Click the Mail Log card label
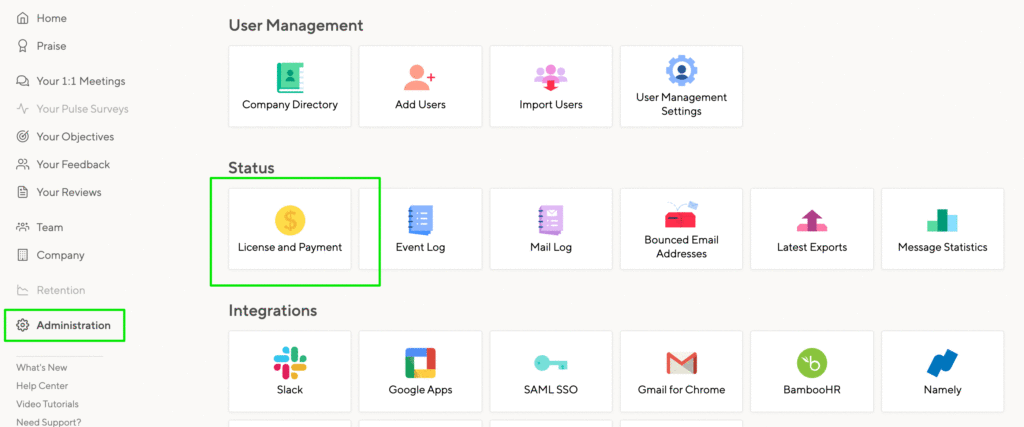Viewport: 1024px width, 427px height. 551,247
